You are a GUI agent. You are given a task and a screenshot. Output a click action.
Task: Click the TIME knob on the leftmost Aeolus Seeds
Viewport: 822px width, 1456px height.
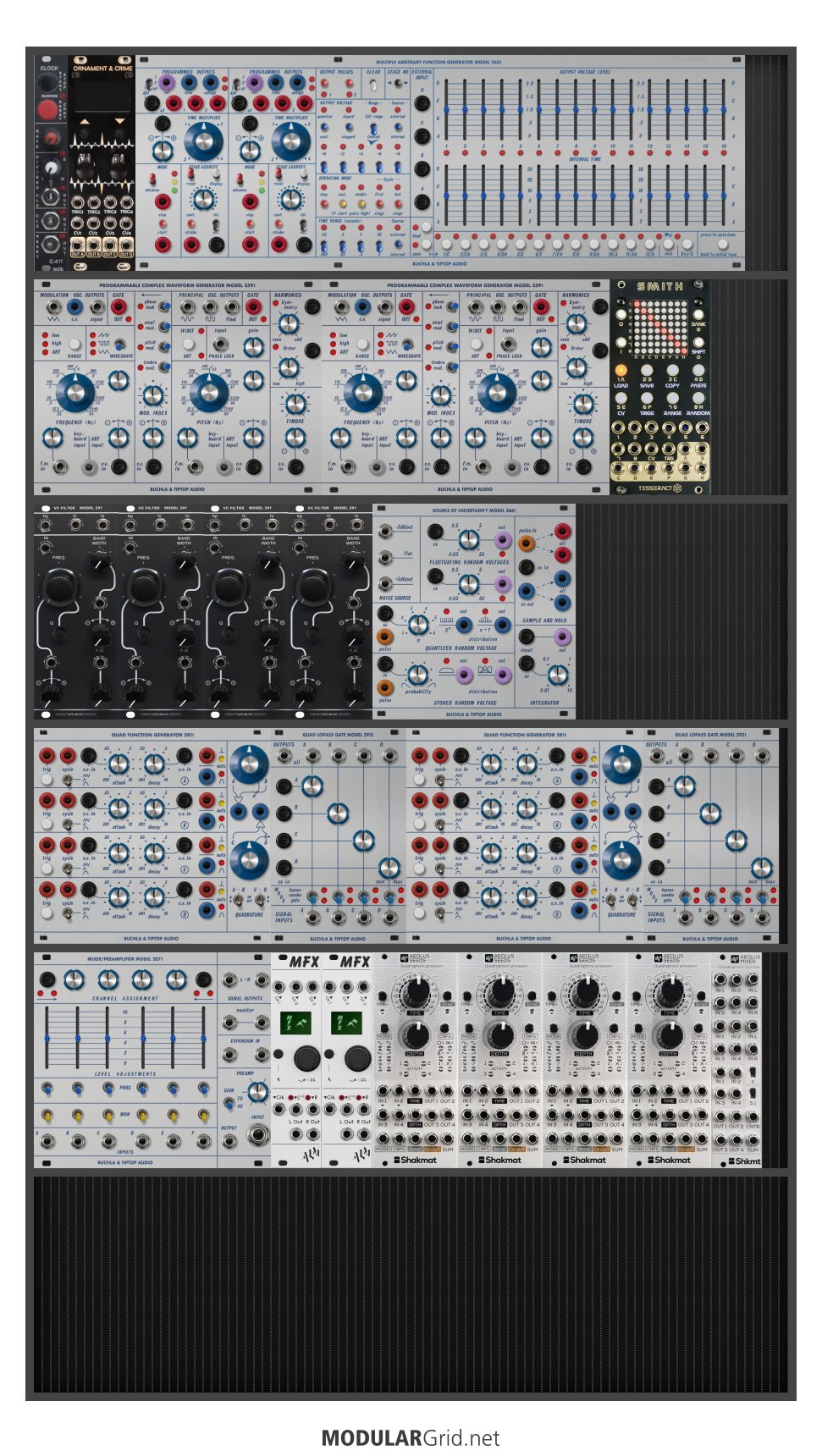pyautogui.click(x=416, y=991)
